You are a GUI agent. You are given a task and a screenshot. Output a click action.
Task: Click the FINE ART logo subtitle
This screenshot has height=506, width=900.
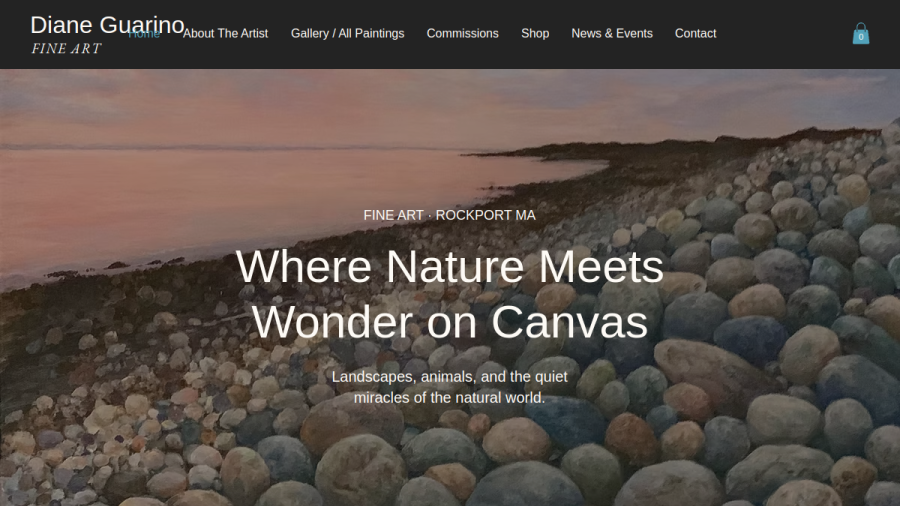point(66,49)
